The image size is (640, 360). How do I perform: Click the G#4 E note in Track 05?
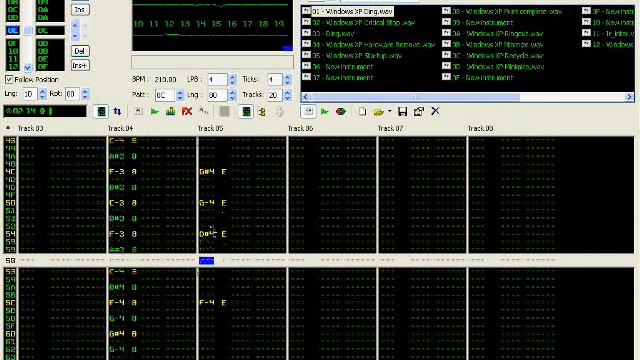(213, 171)
